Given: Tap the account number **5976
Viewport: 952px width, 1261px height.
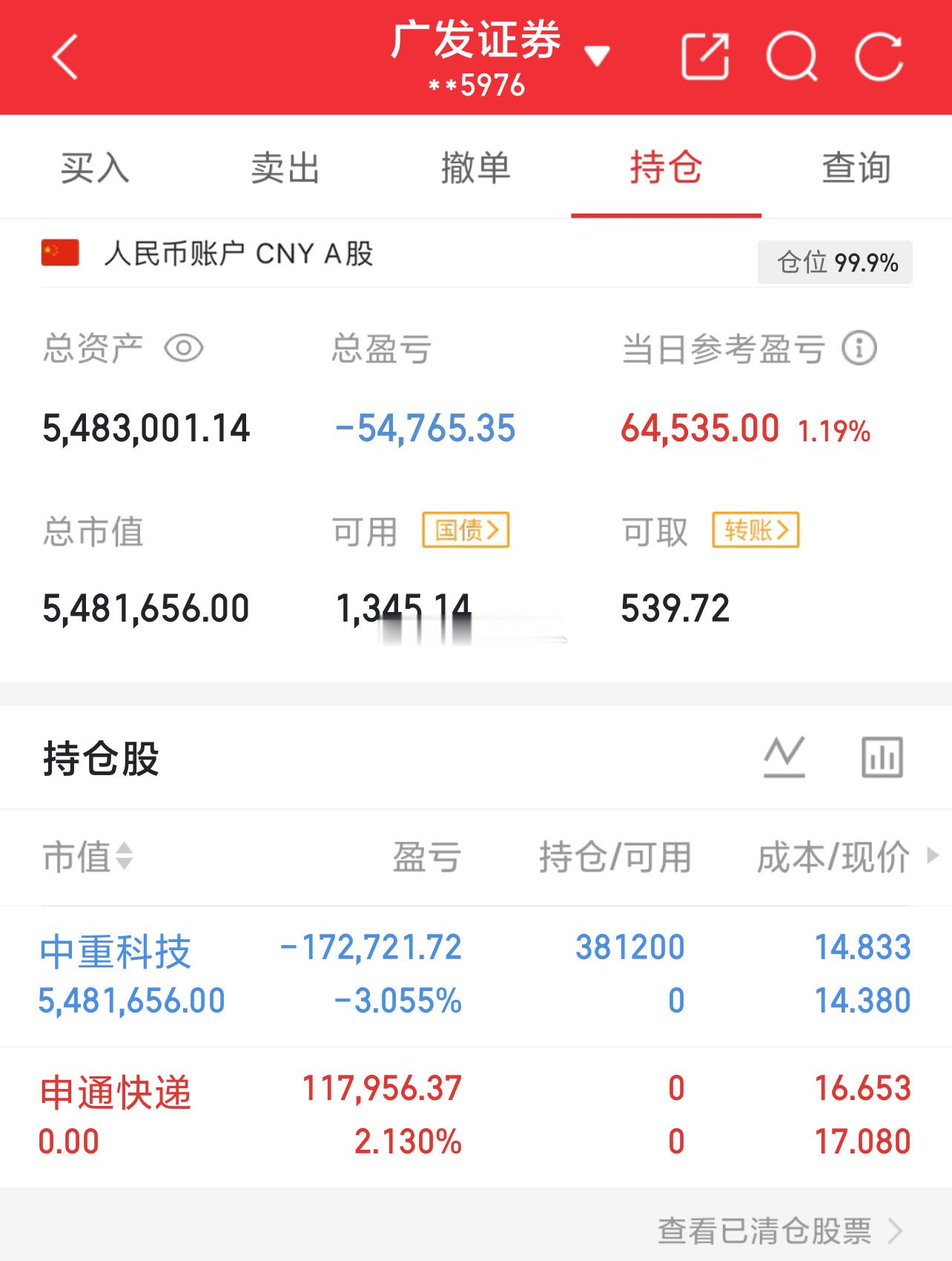Looking at the screenshot, I should (477, 86).
